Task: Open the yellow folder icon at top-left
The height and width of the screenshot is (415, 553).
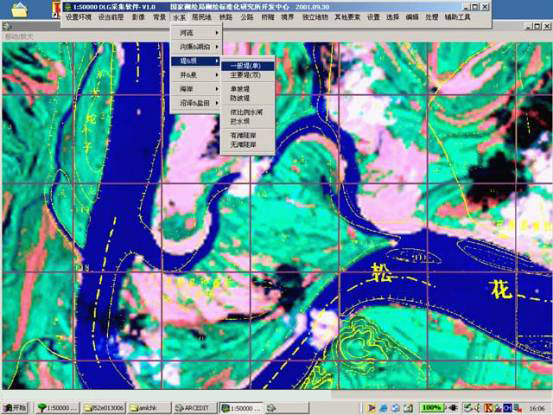Action: (19, 10)
